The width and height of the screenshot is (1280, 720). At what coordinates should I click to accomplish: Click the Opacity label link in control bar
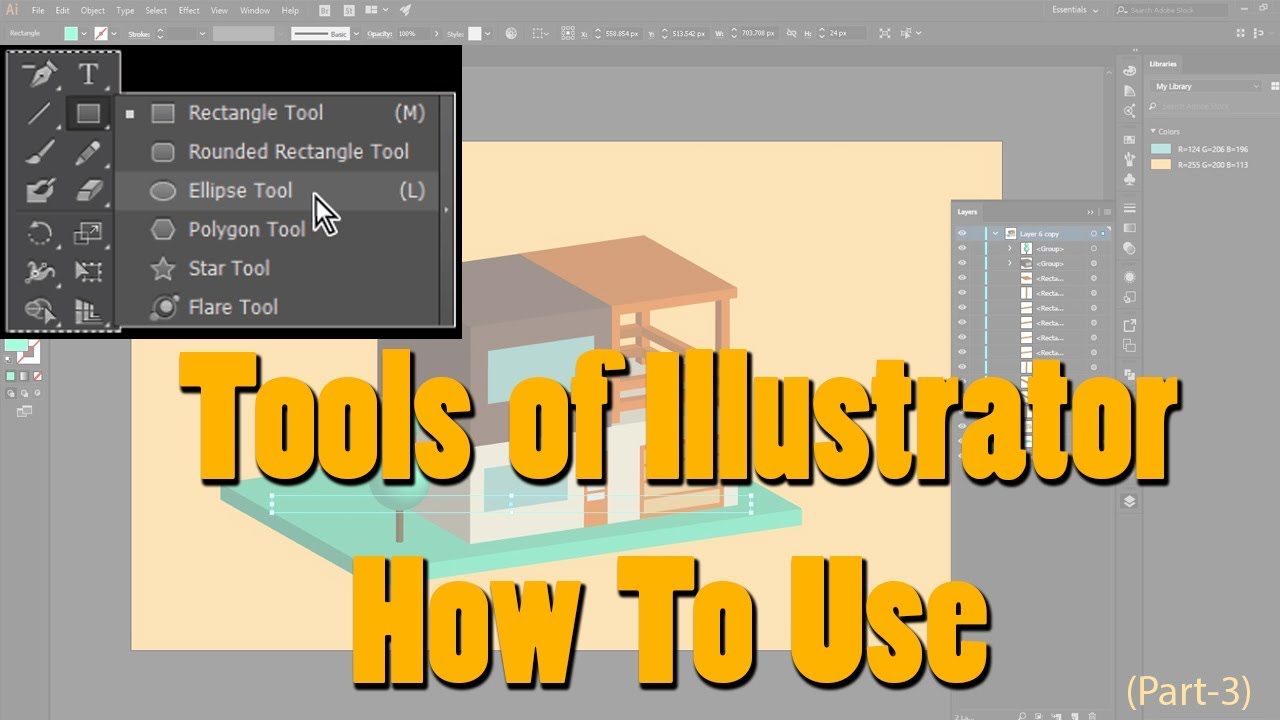(379, 33)
